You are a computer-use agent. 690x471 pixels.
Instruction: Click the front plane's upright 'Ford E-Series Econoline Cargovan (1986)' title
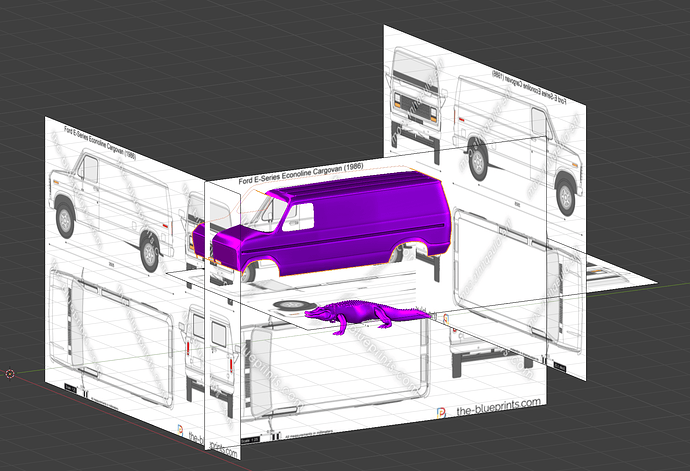pos(301,172)
